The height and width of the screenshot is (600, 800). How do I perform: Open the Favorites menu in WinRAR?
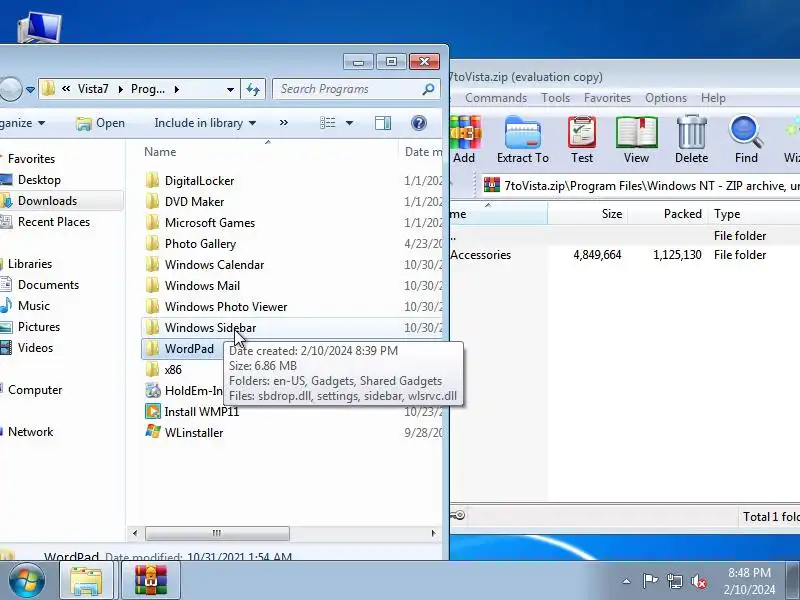607,98
